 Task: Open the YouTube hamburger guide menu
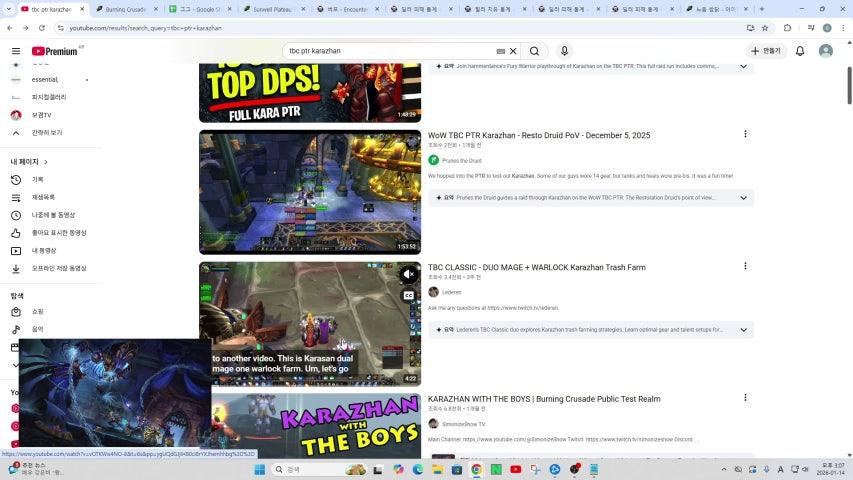15,51
